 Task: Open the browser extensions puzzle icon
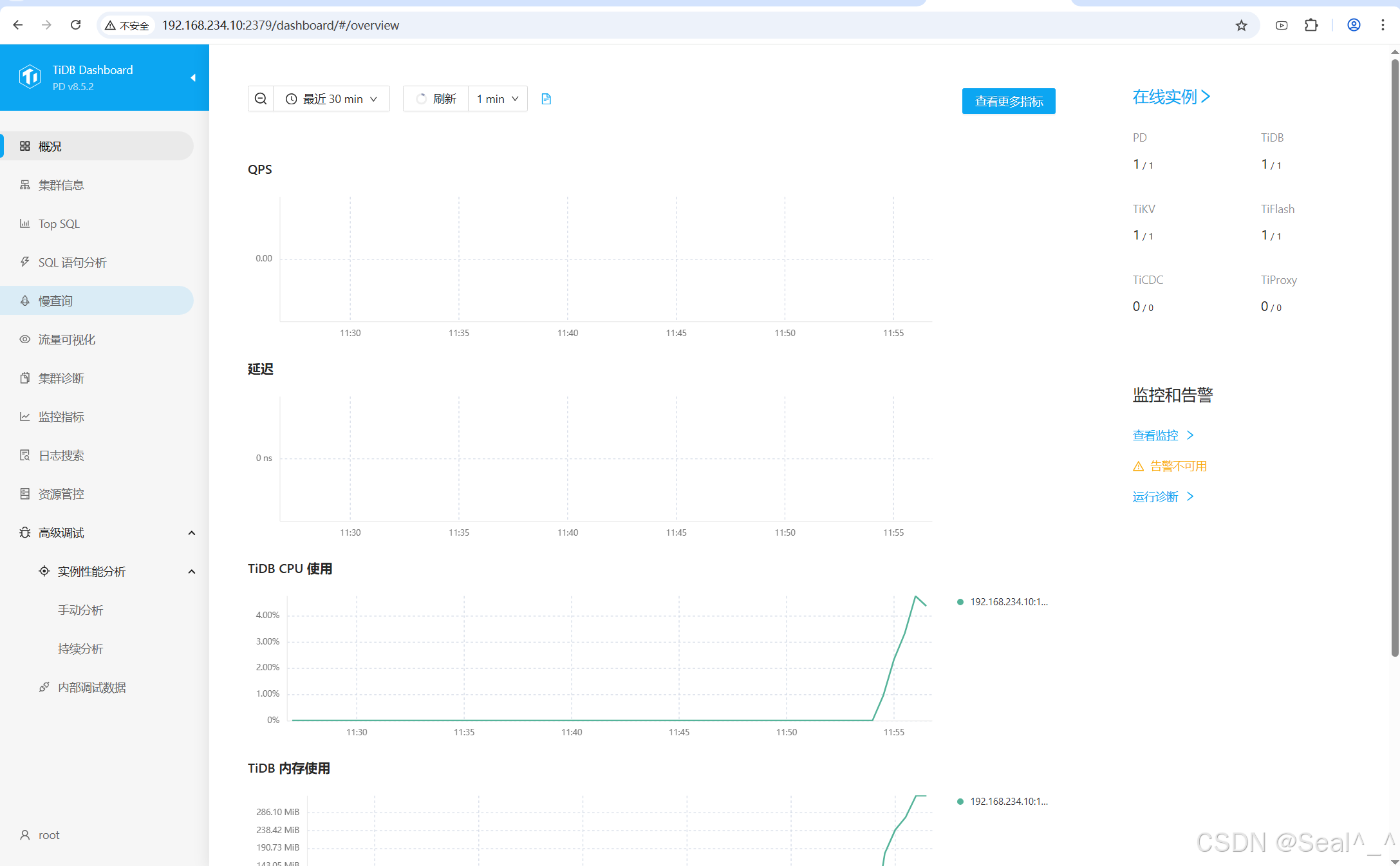pos(1311,25)
